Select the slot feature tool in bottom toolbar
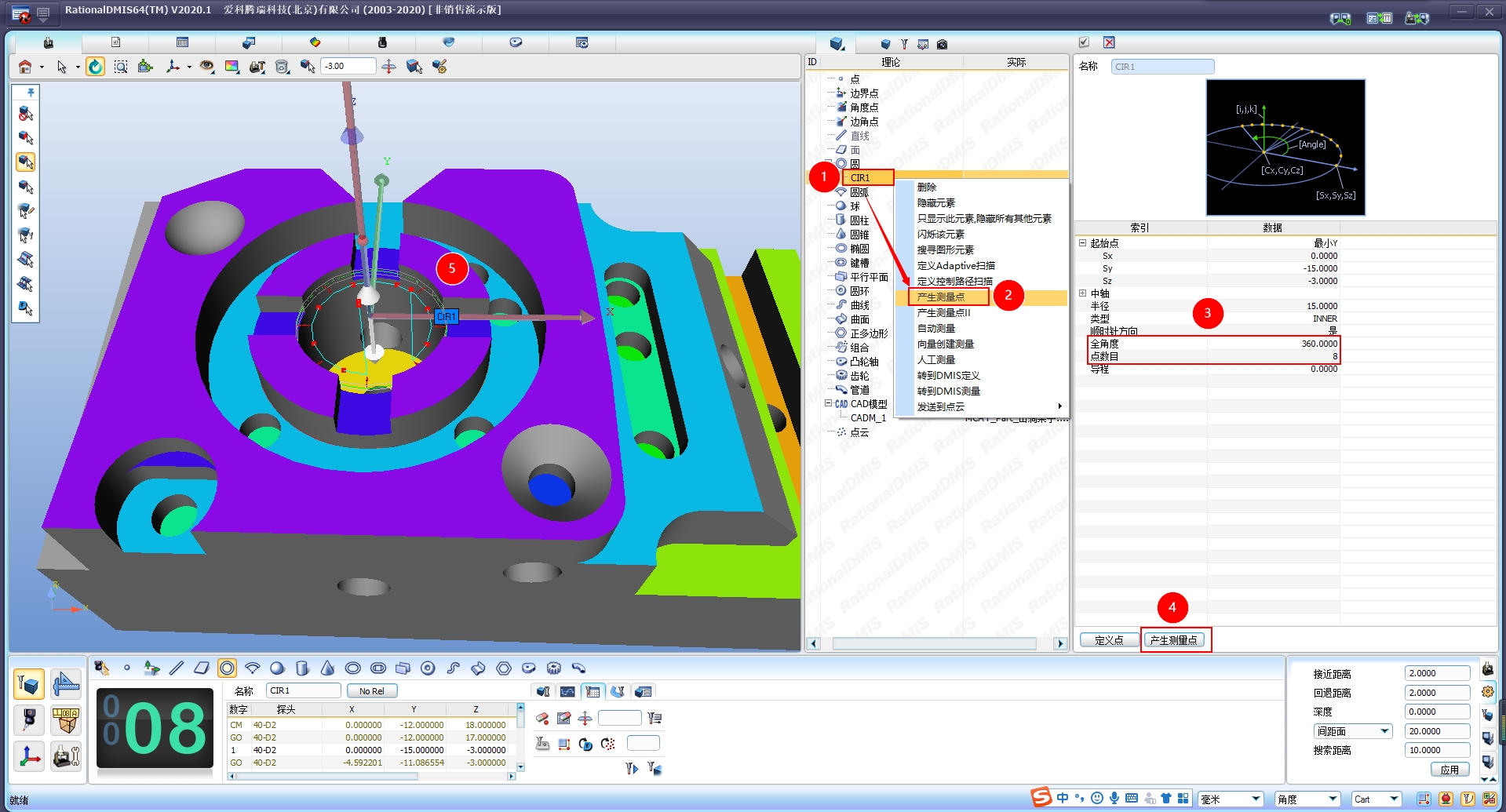 (377, 668)
